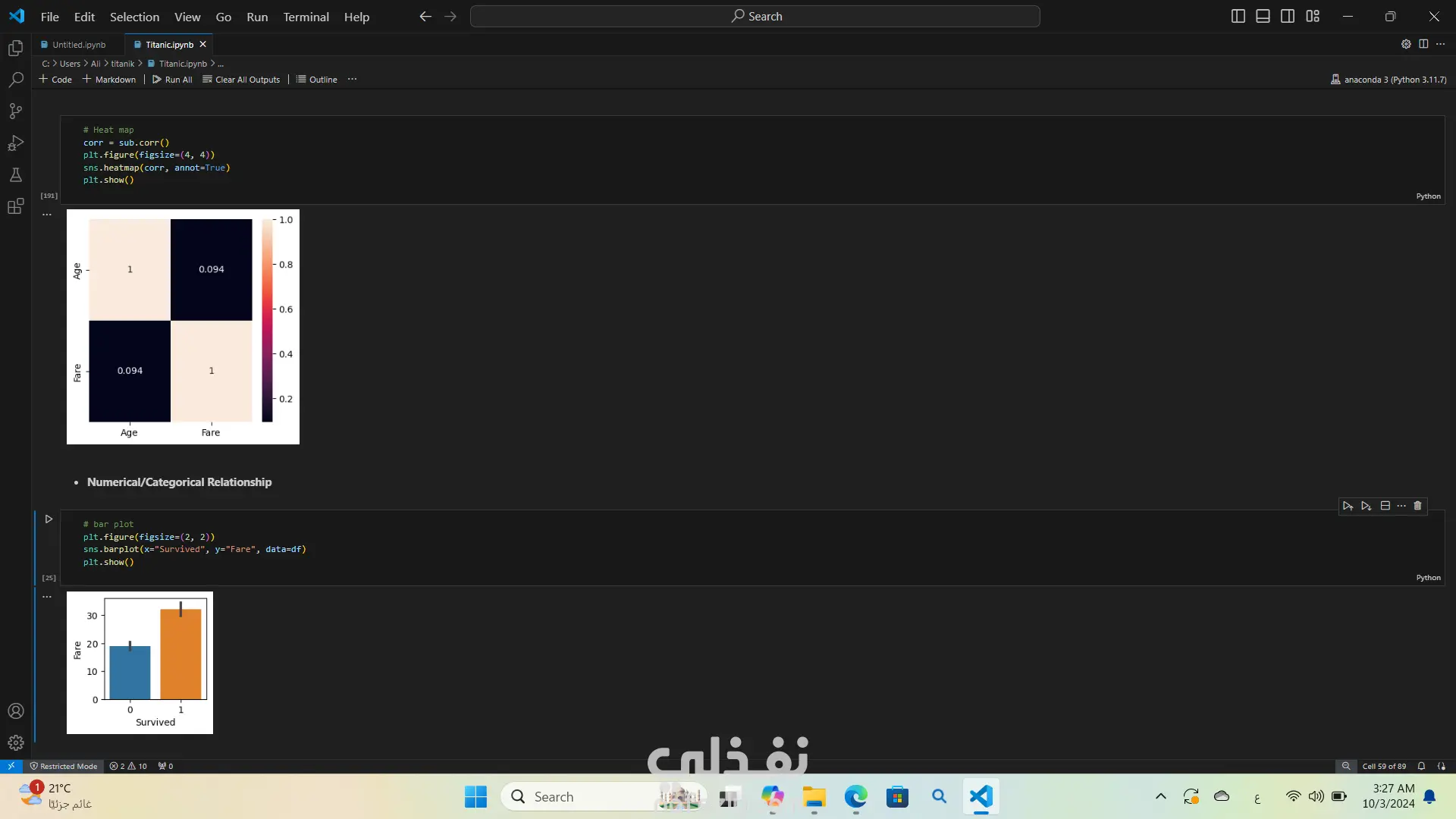This screenshot has width=1456, height=819.
Task: Open the Testing flask icon
Action: (x=15, y=175)
